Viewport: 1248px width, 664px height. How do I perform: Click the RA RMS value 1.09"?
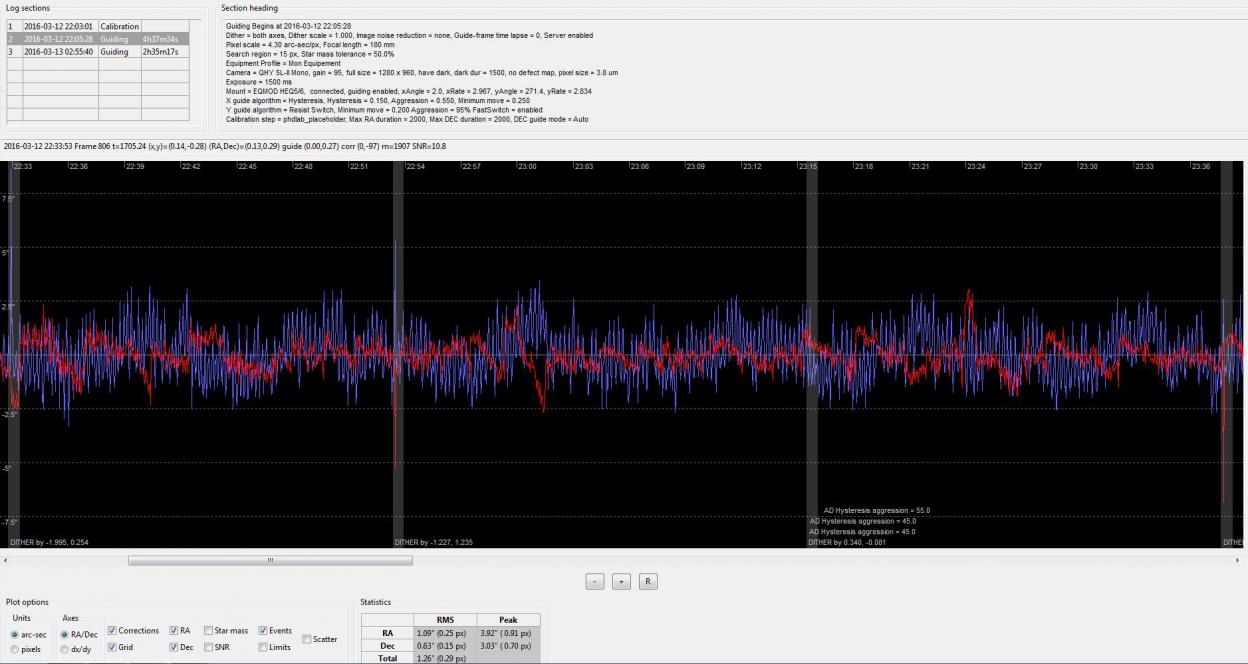click(445, 633)
